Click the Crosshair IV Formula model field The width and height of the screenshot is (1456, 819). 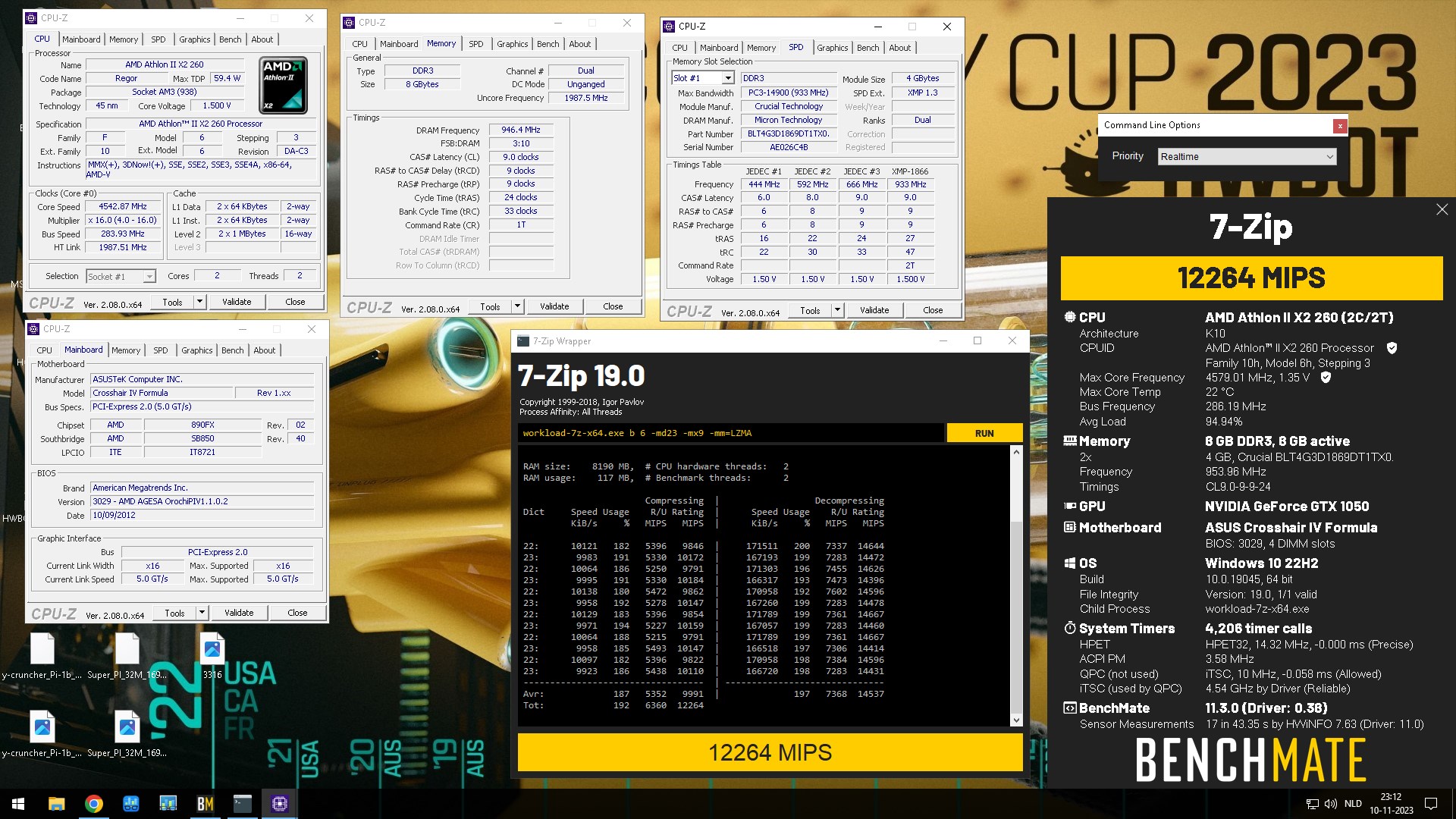(161, 393)
